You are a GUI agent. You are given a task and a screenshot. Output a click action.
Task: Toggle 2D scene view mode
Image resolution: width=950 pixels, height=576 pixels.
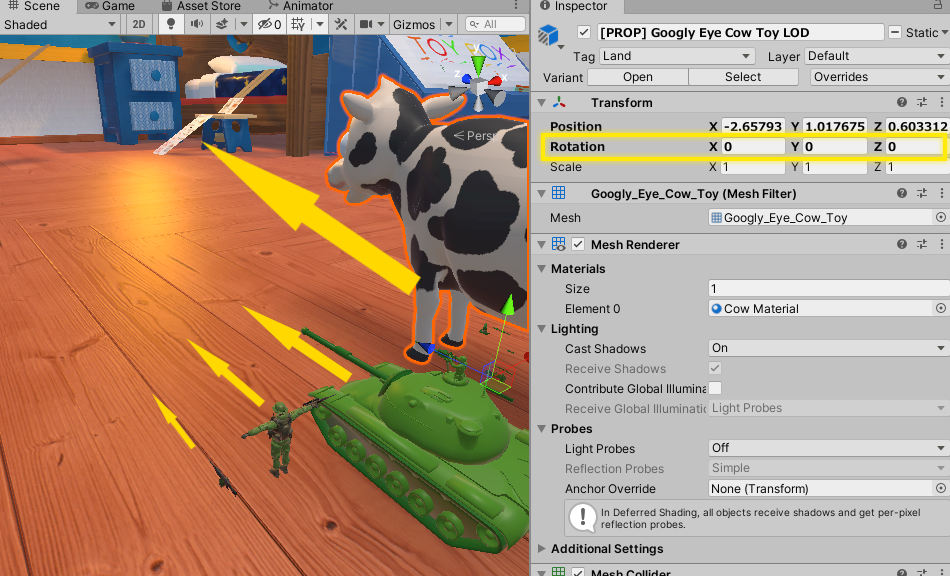139,25
